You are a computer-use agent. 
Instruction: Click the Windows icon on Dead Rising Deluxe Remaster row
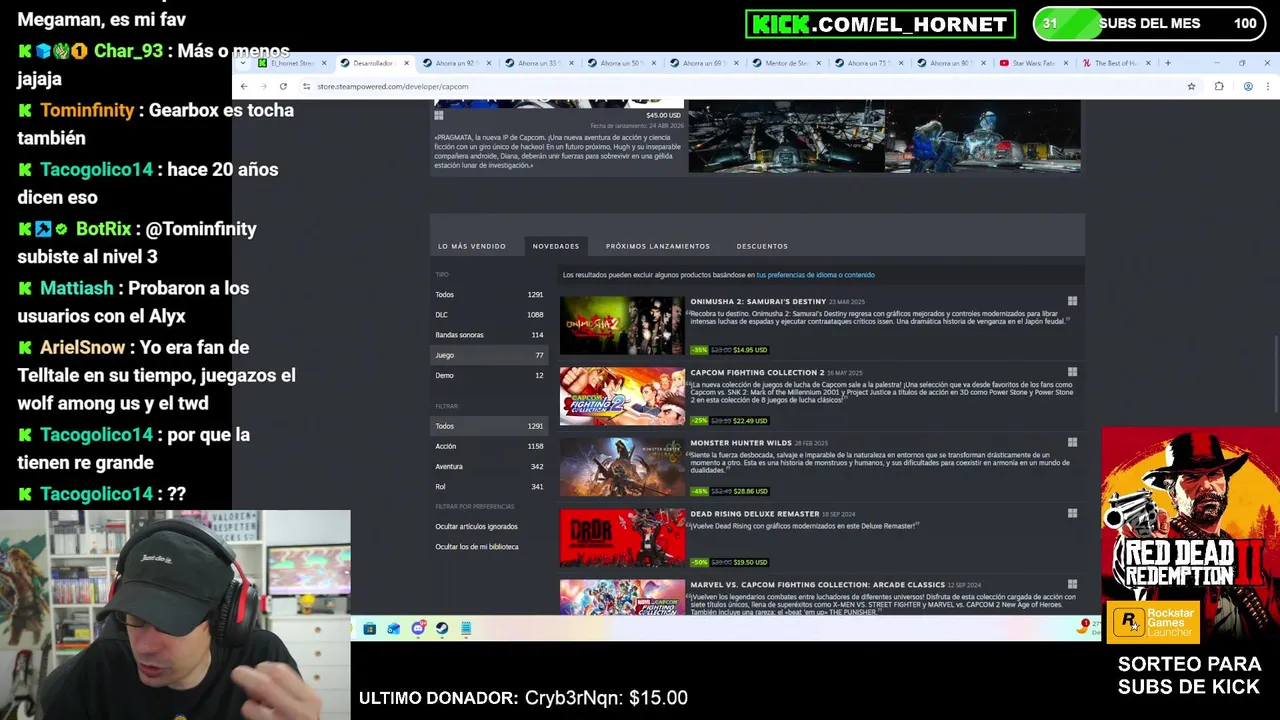(x=1072, y=513)
